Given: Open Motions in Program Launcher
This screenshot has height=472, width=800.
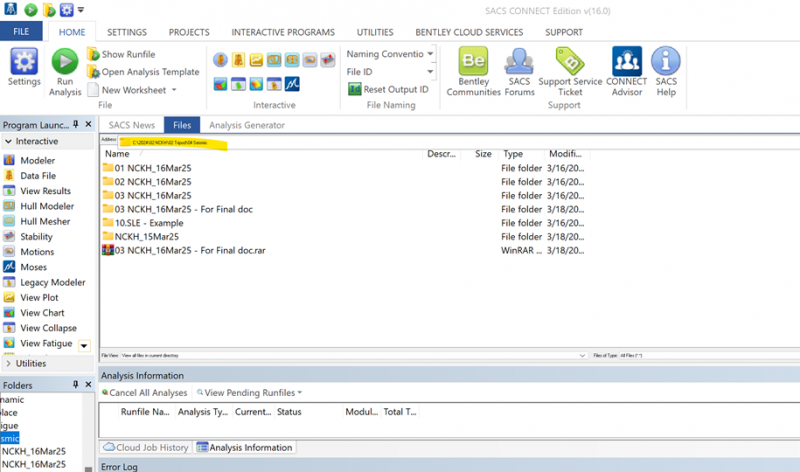Looking at the screenshot, I should coord(37,252).
